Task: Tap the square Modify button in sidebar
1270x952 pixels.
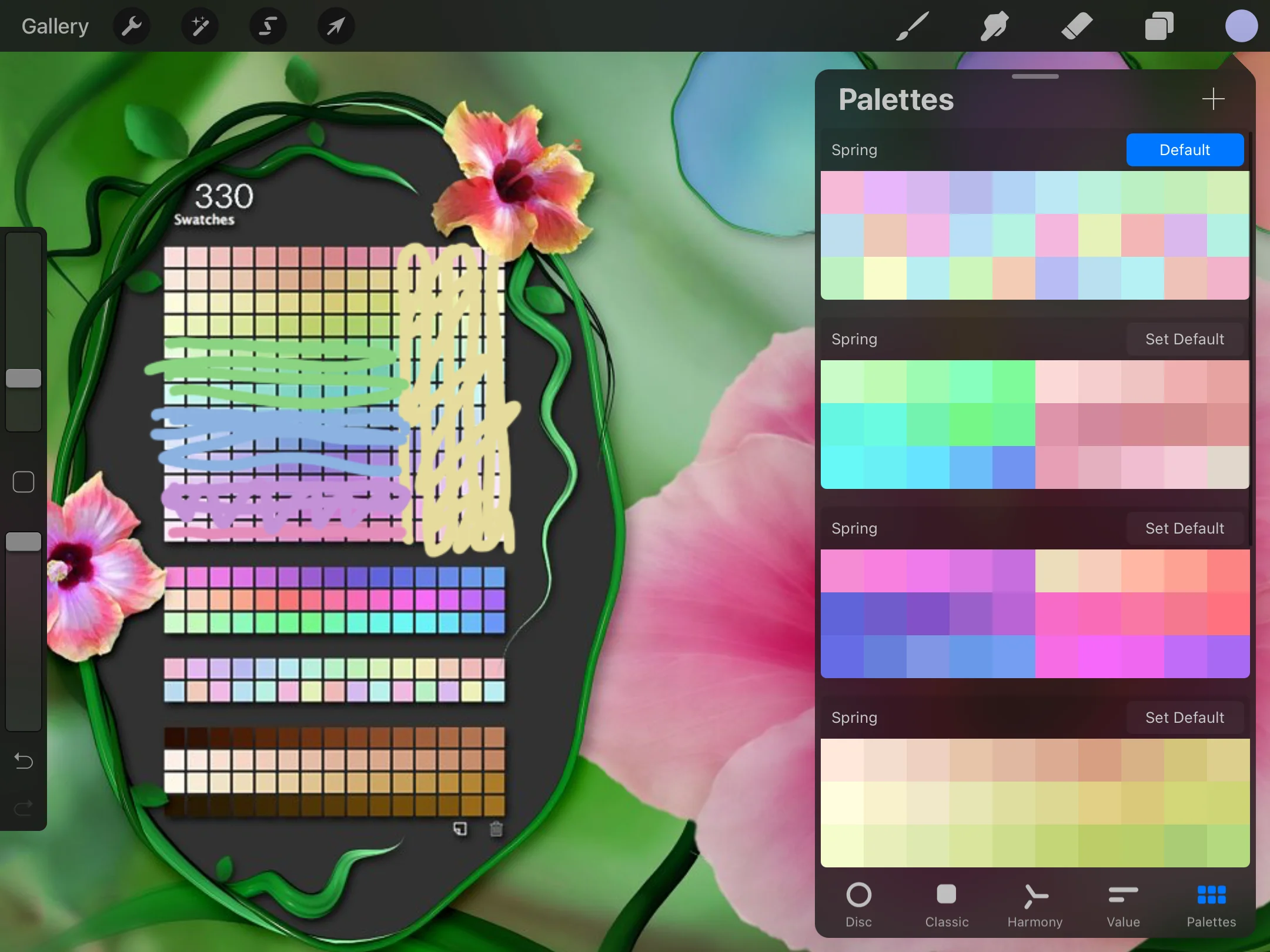Action: pyautogui.click(x=24, y=482)
